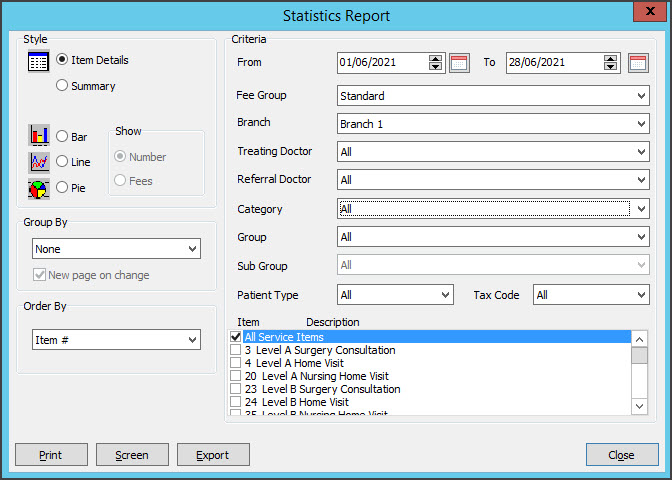Expand the Fee Group dropdown
Image resolution: width=672 pixels, height=480 pixels.
point(640,97)
